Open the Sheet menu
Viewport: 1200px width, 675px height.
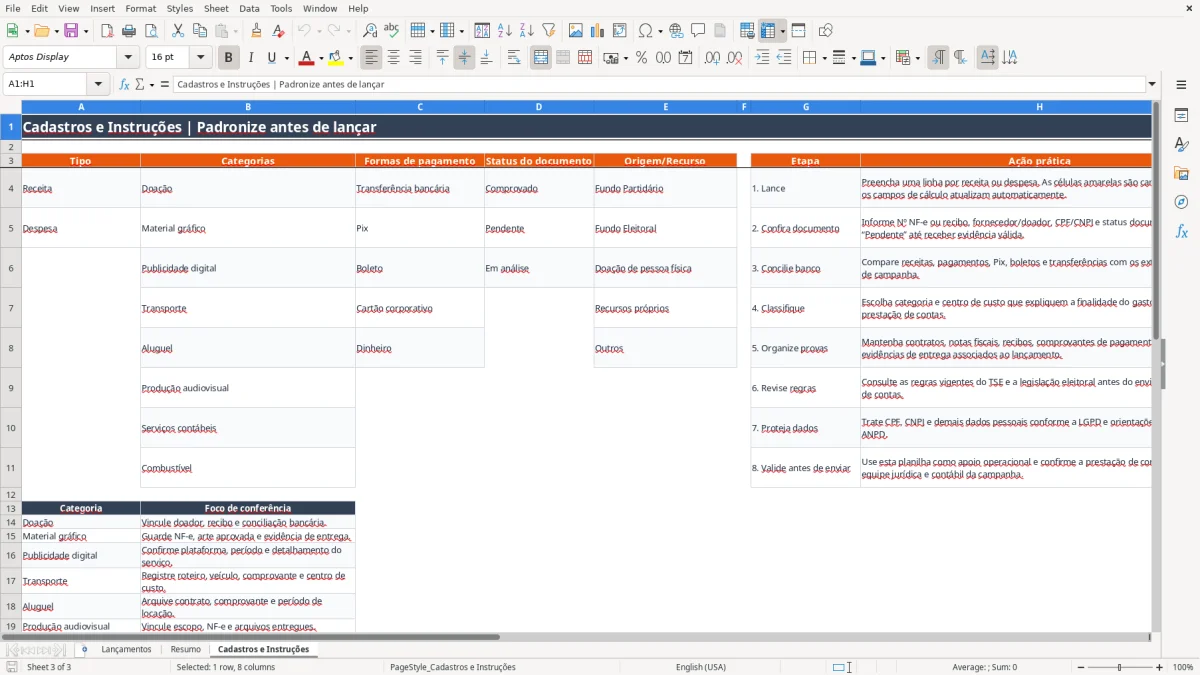point(216,8)
